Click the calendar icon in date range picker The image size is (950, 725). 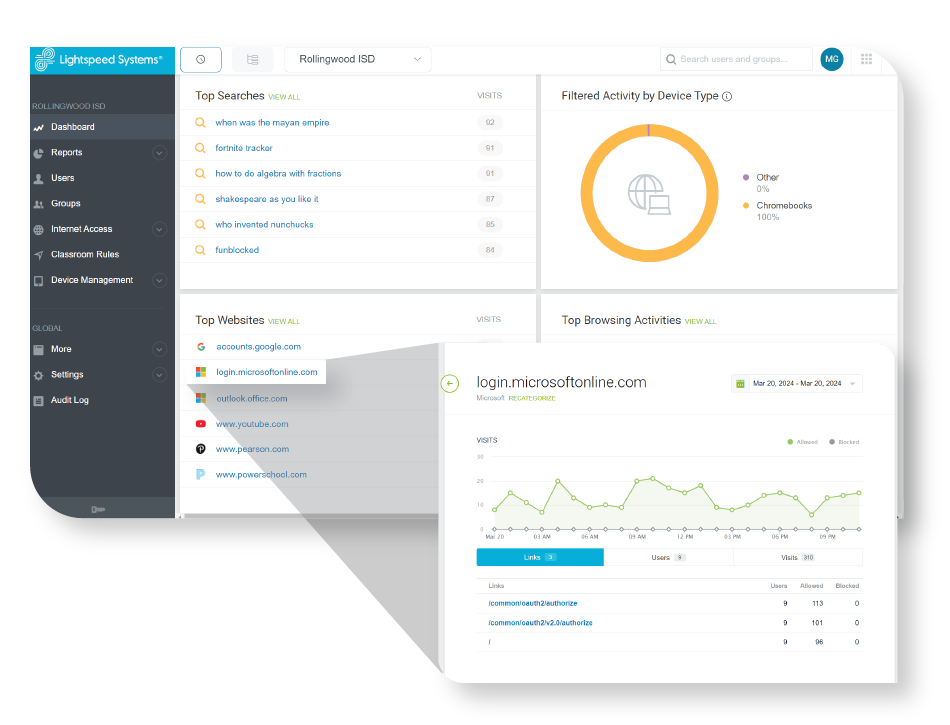740,383
